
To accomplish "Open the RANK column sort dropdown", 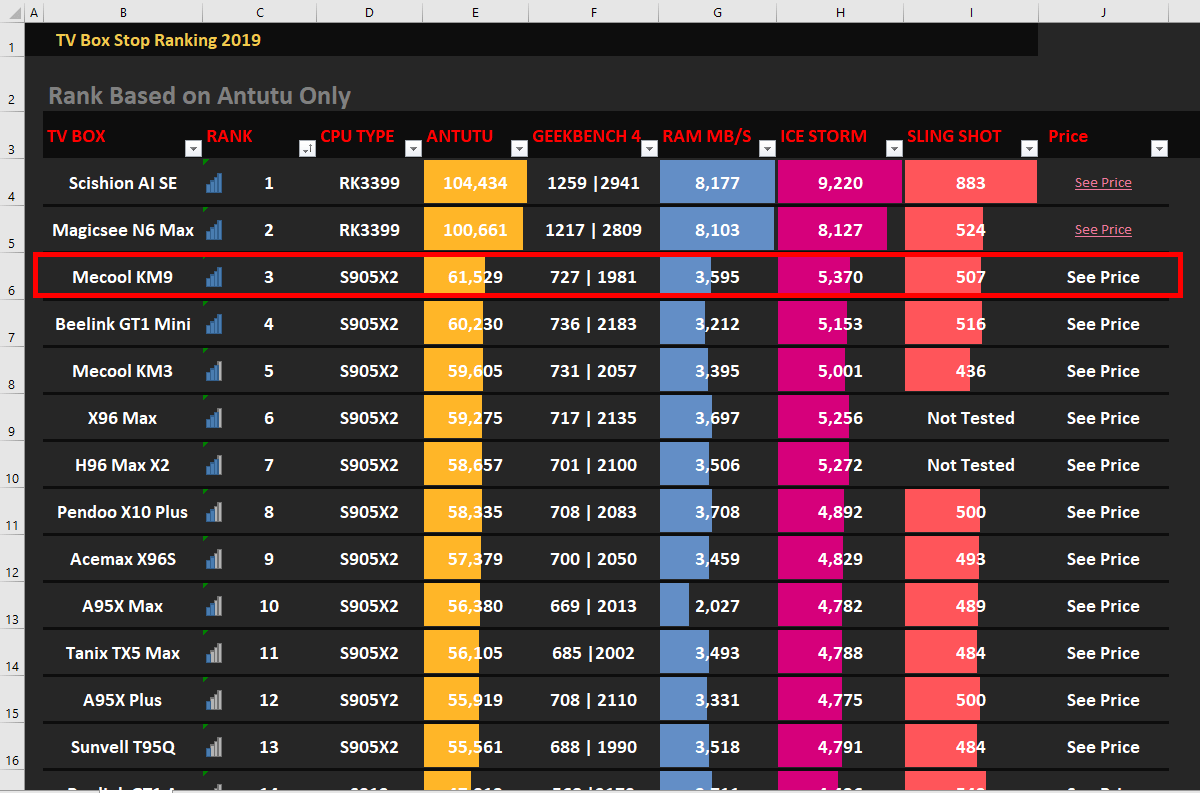I will click(x=307, y=149).
